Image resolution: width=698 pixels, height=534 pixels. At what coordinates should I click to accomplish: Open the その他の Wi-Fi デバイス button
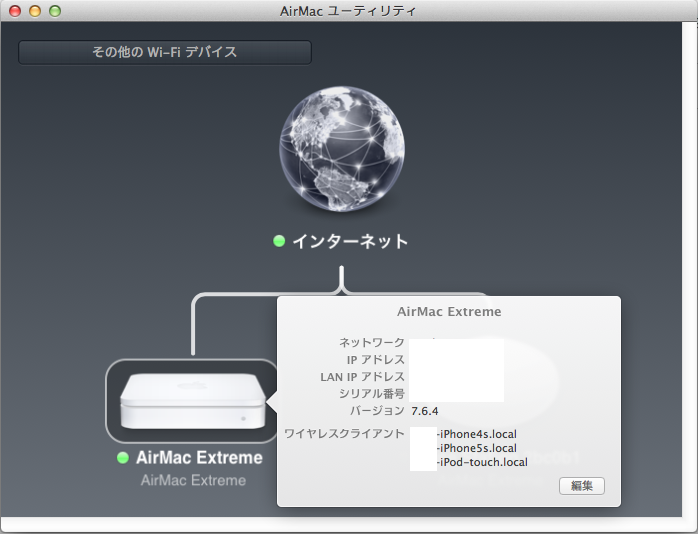tap(165, 52)
